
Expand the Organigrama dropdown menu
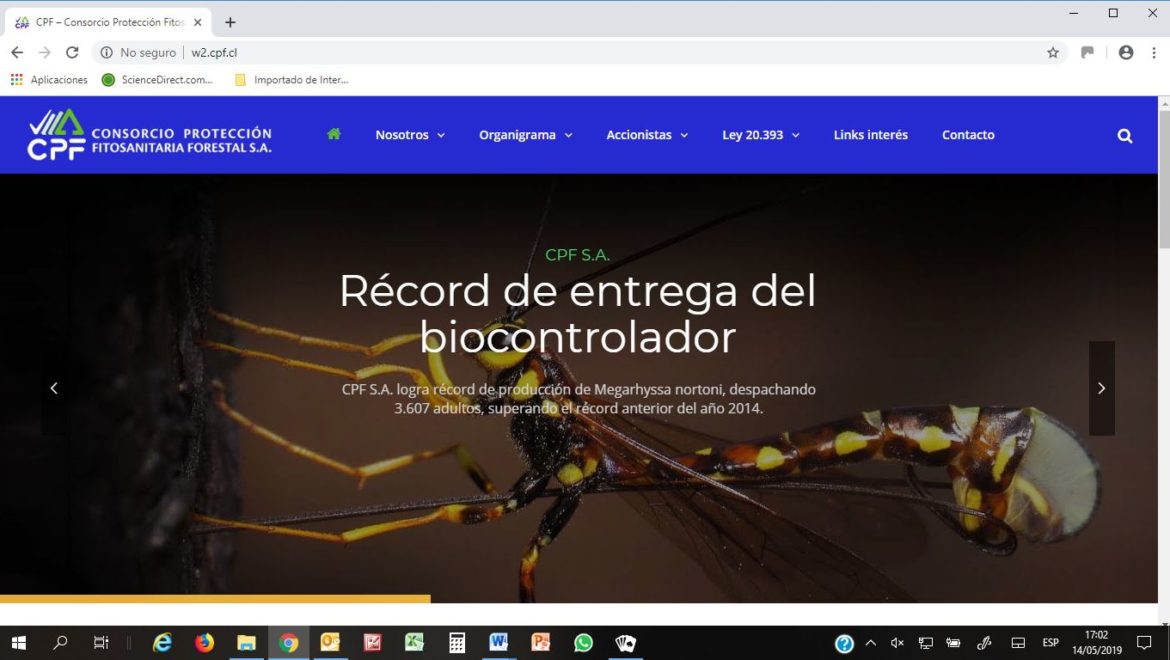click(x=525, y=135)
